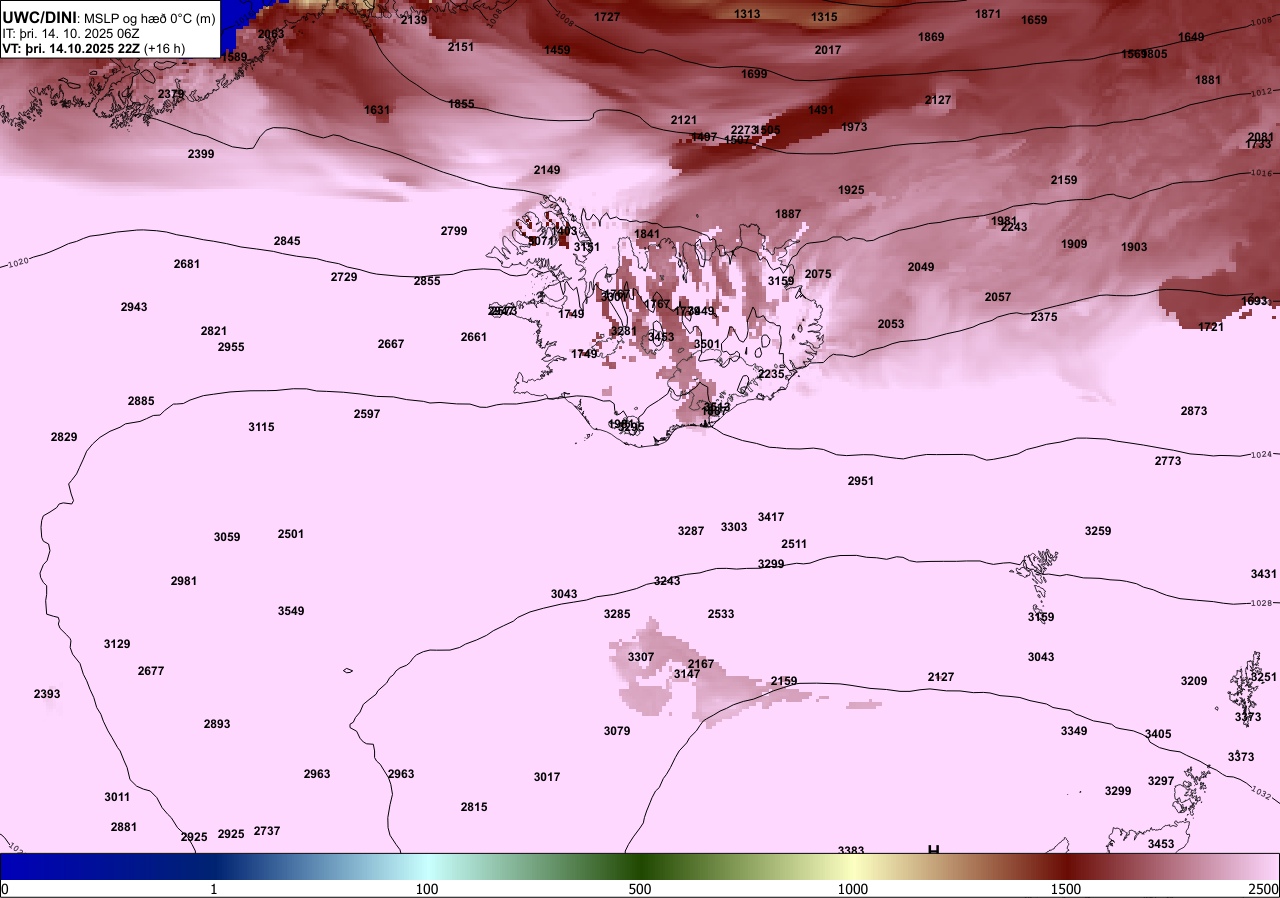This screenshot has width=1280, height=898.
Task: Click the value 3417
Action: 771,517
